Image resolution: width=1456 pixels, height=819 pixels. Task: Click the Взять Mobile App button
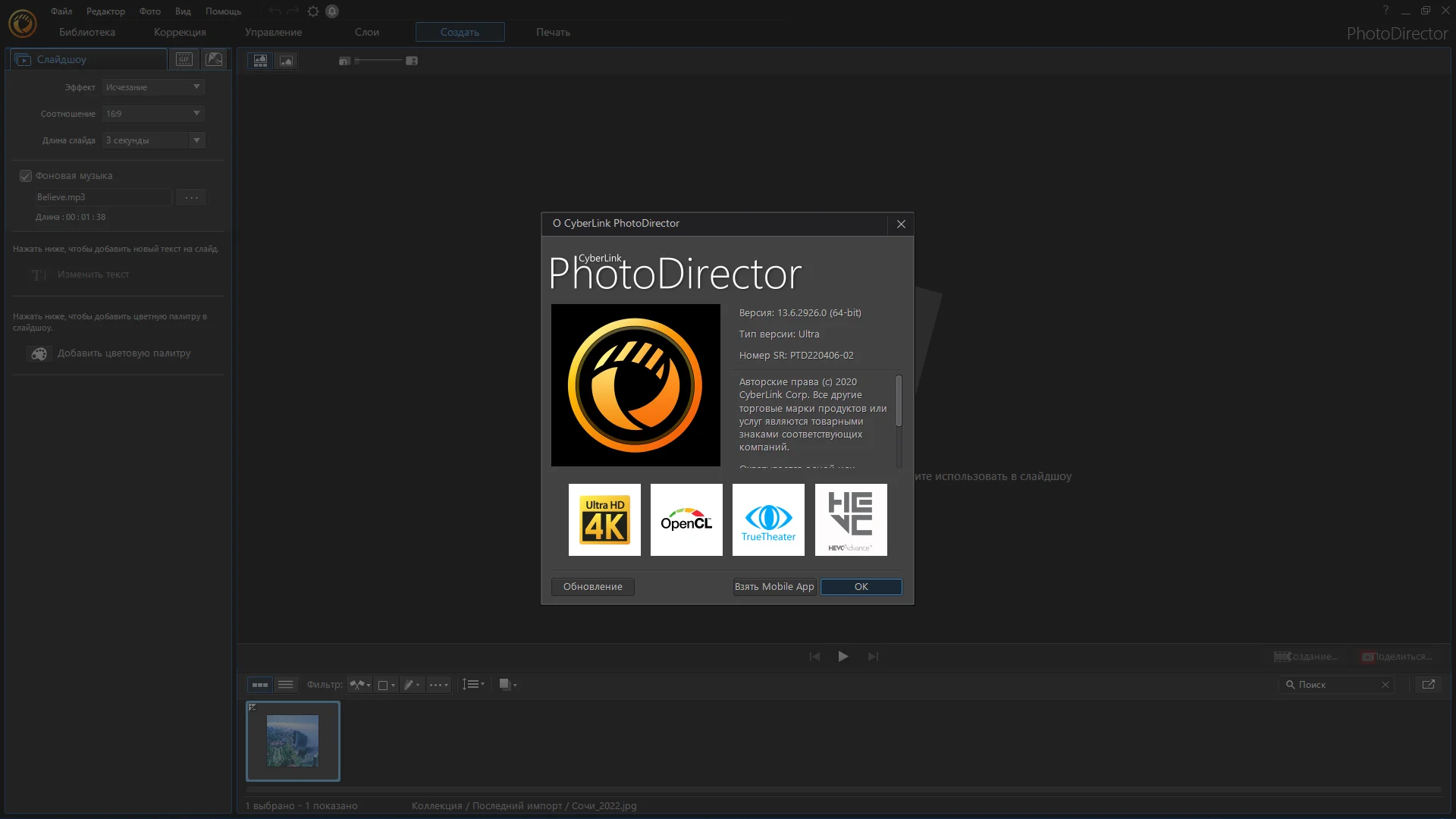click(774, 587)
